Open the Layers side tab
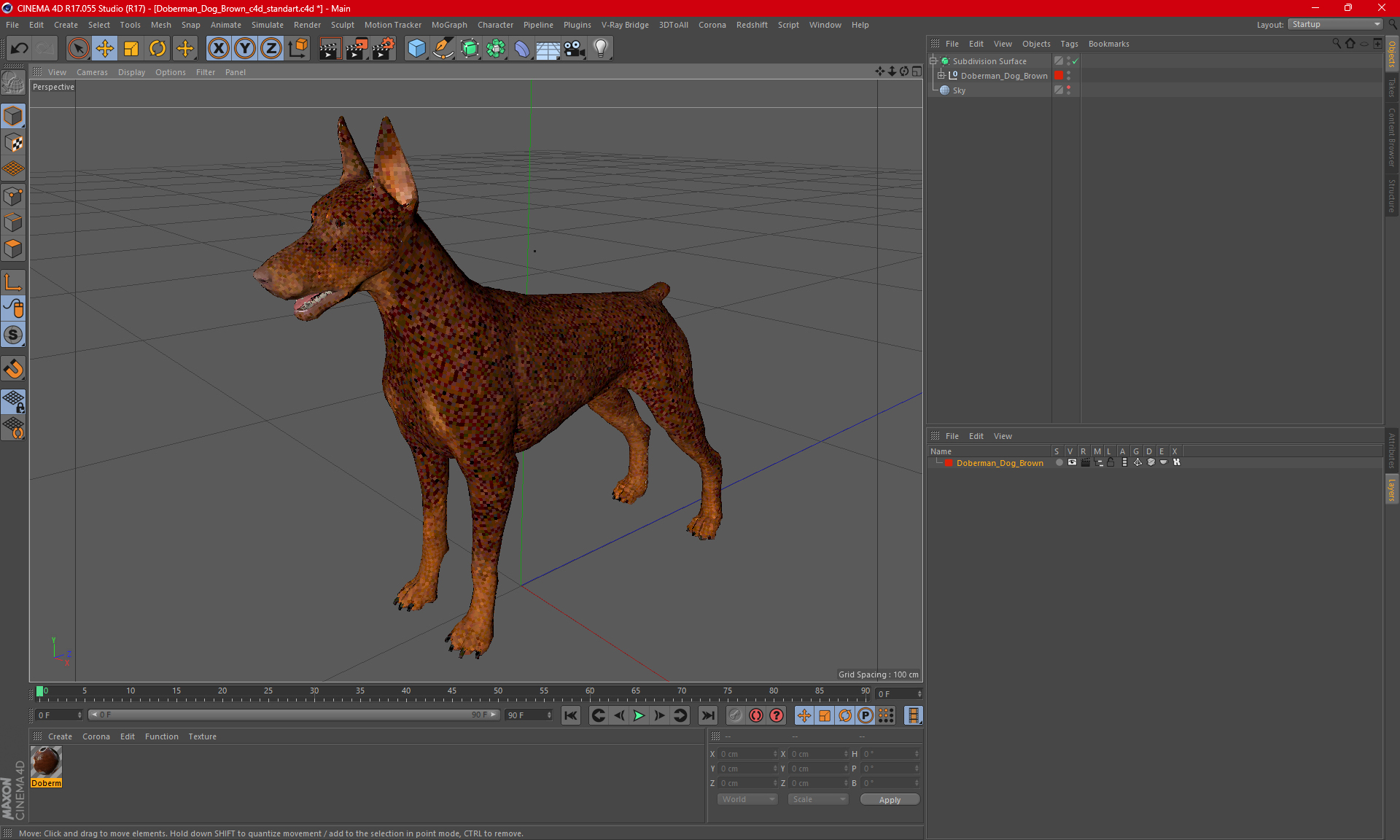1400x840 pixels. [1392, 489]
